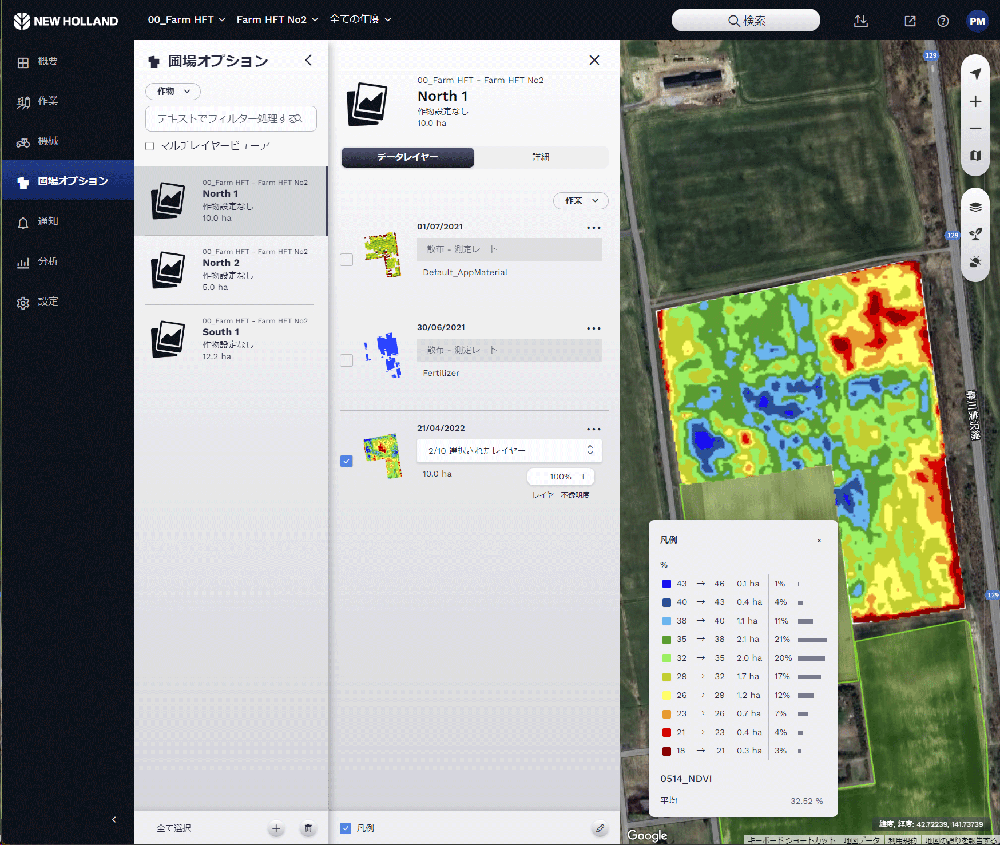This screenshot has height=845, width=1000.
Task: Collapse the field options panel arrow
Action: pos(308,60)
